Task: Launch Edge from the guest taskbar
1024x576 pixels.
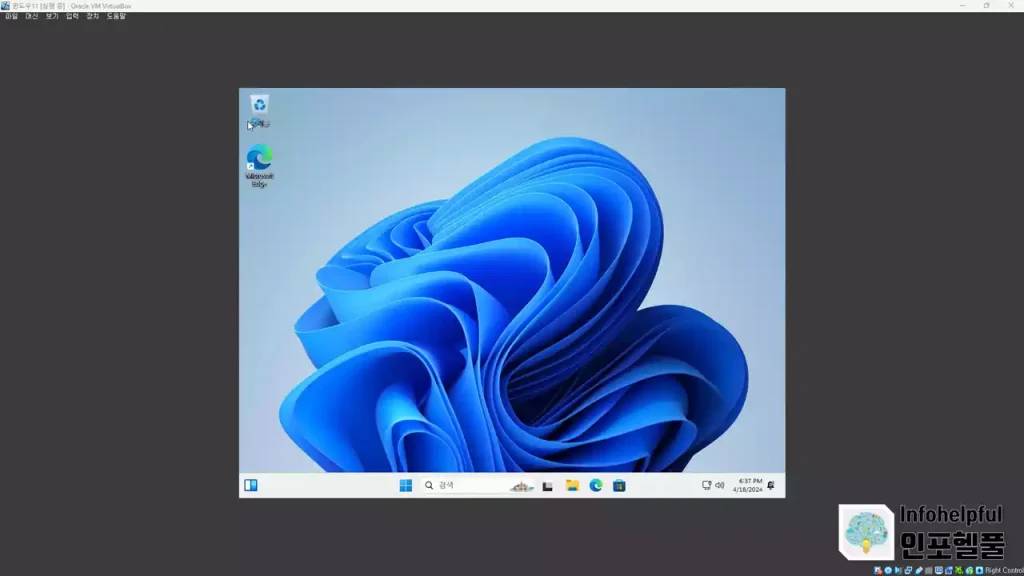Action: coord(596,485)
